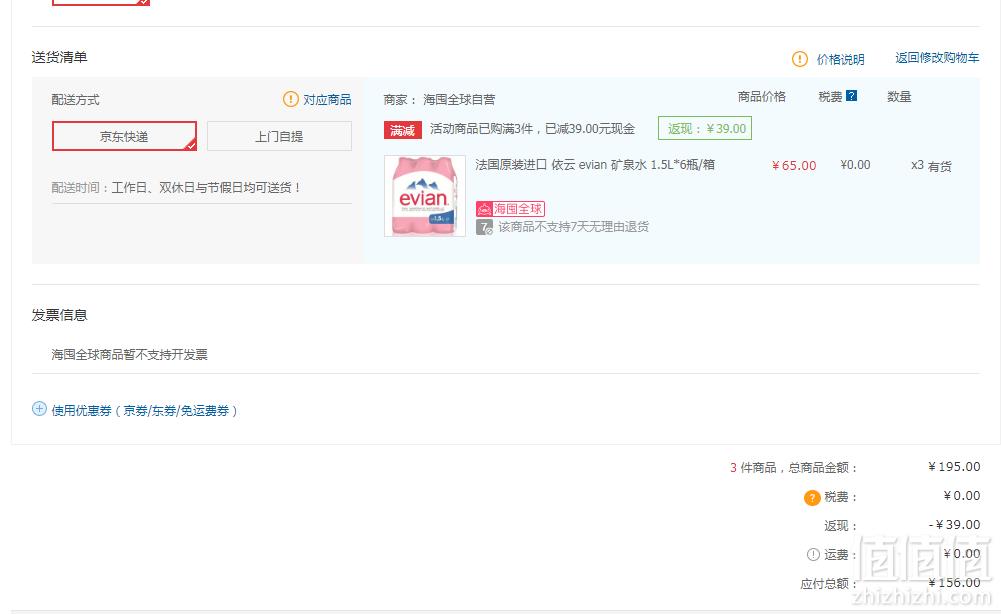This screenshot has width=1001, height=614.
Task: Select 上门自提 pickup option
Action: click(x=279, y=136)
